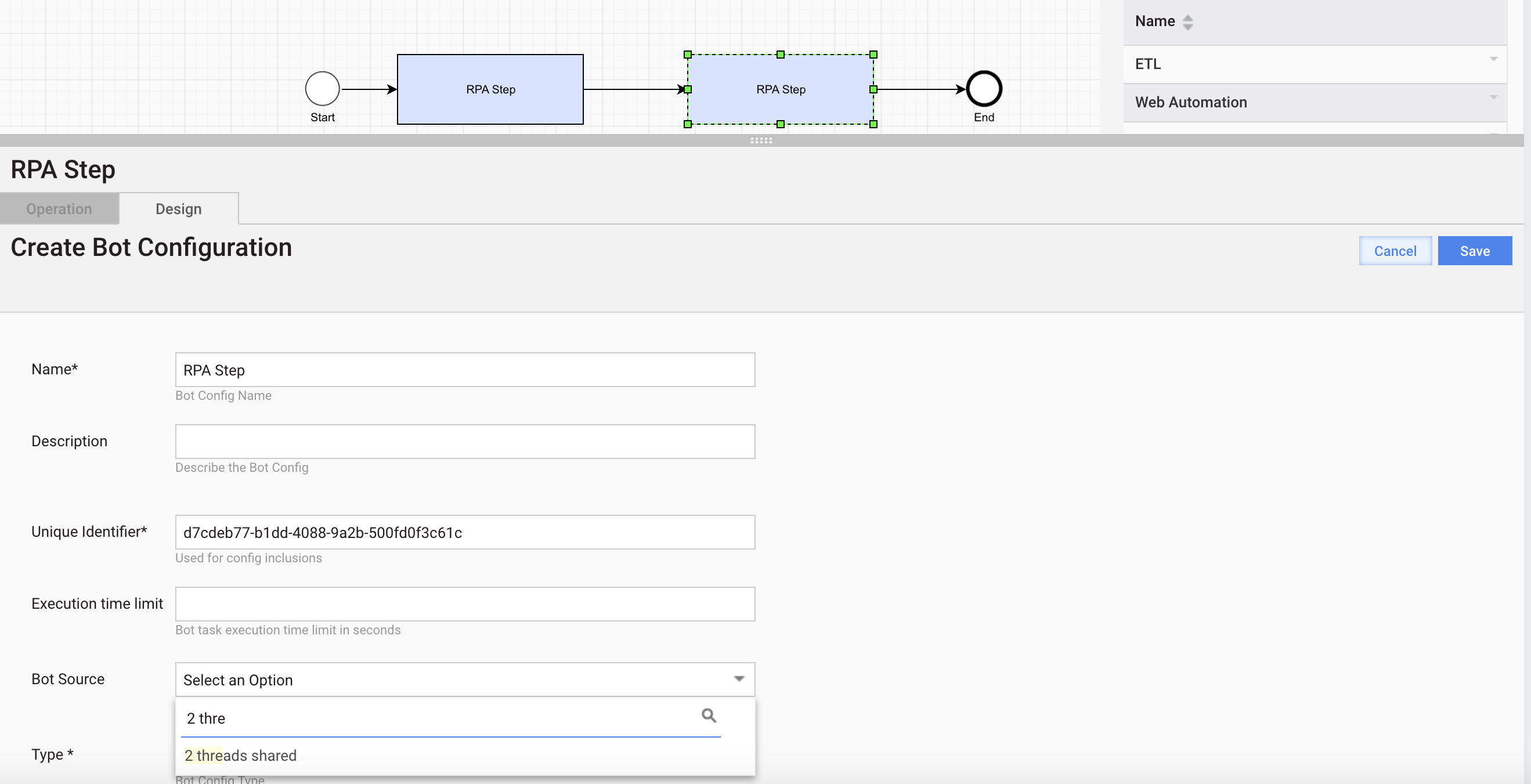This screenshot has width=1531, height=784.
Task: Click the search magnifier icon in dropdown
Action: [709, 716]
